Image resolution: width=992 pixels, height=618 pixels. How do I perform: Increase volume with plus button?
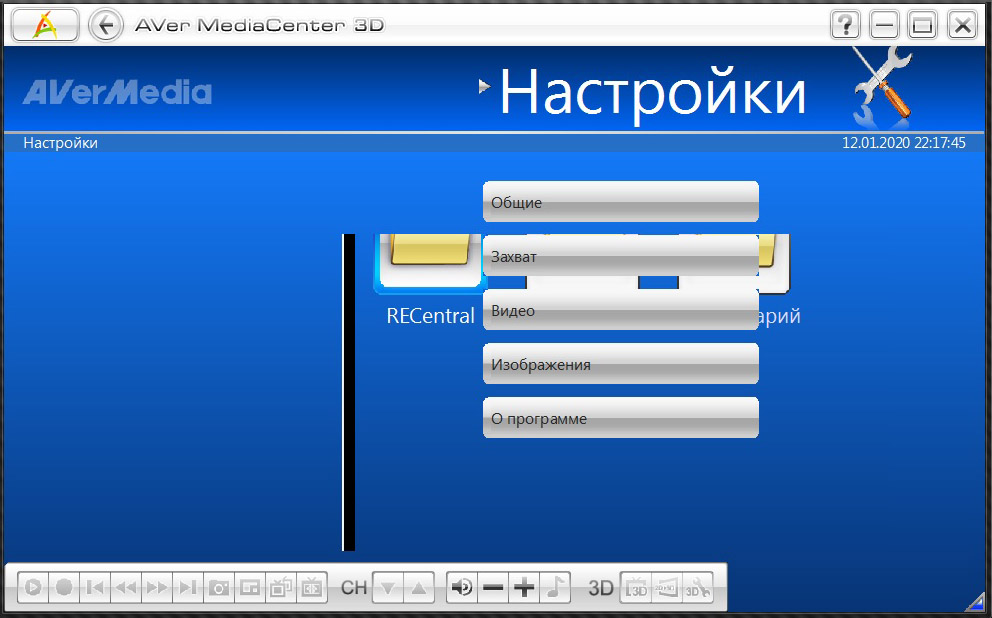pyautogui.click(x=524, y=587)
